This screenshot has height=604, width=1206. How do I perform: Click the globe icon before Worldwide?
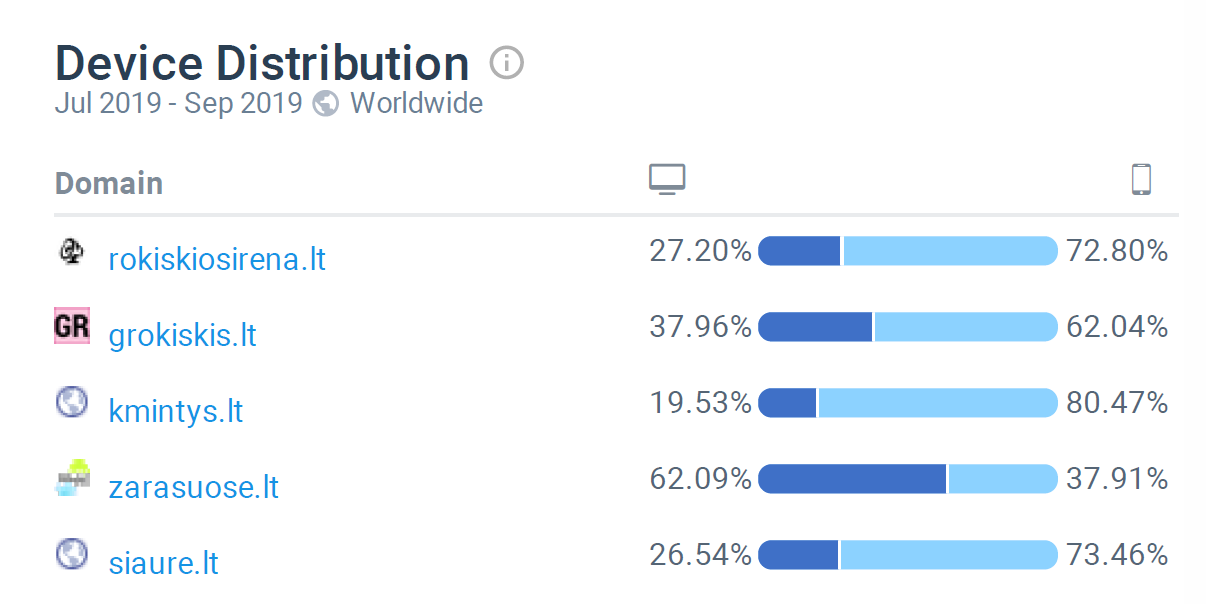(x=326, y=103)
